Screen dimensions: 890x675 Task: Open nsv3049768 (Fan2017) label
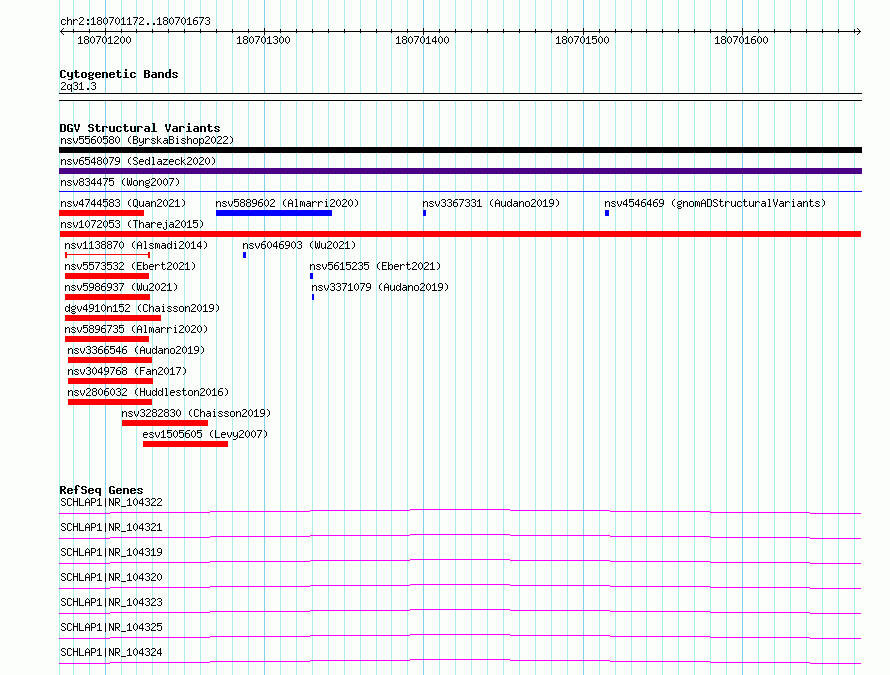(x=127, y=371)
